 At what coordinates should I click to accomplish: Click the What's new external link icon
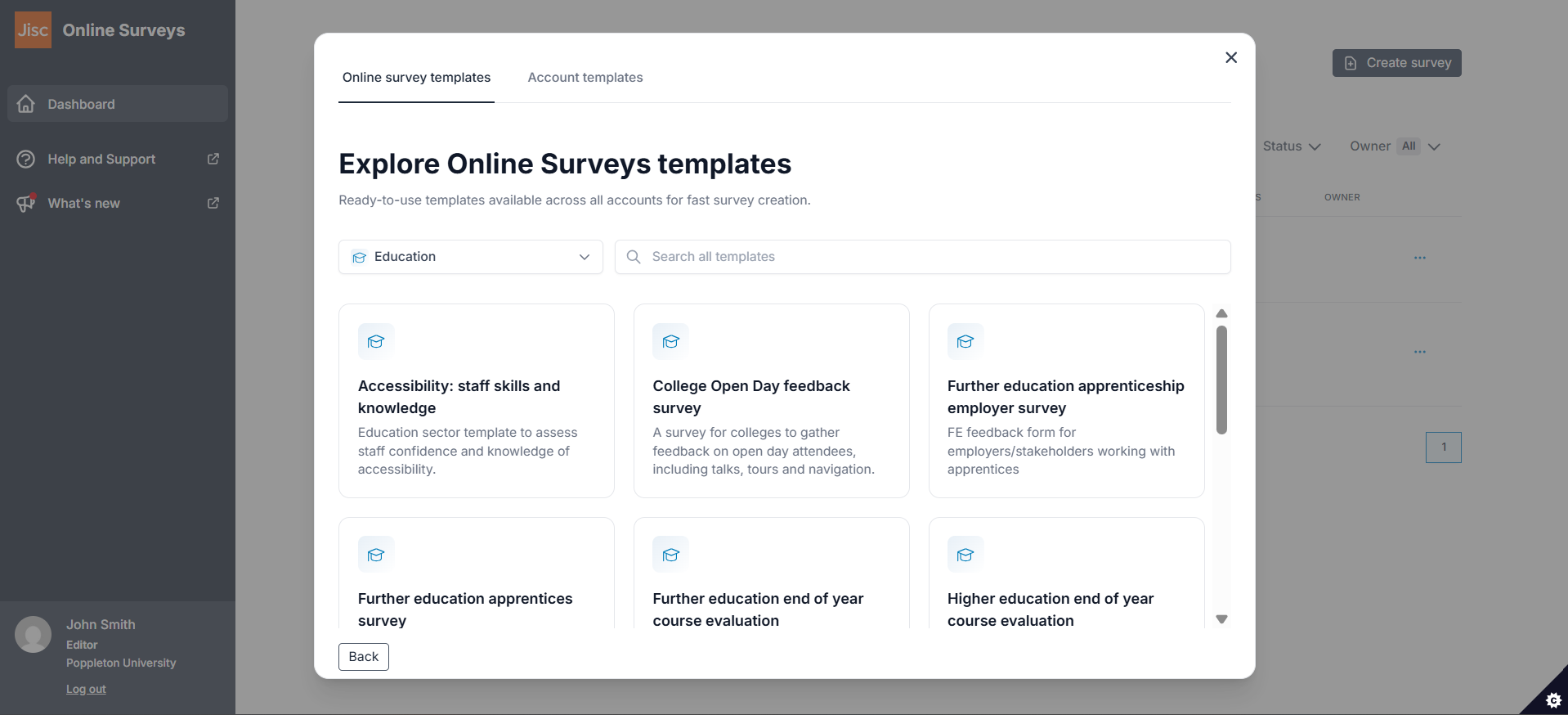[213, 203]
